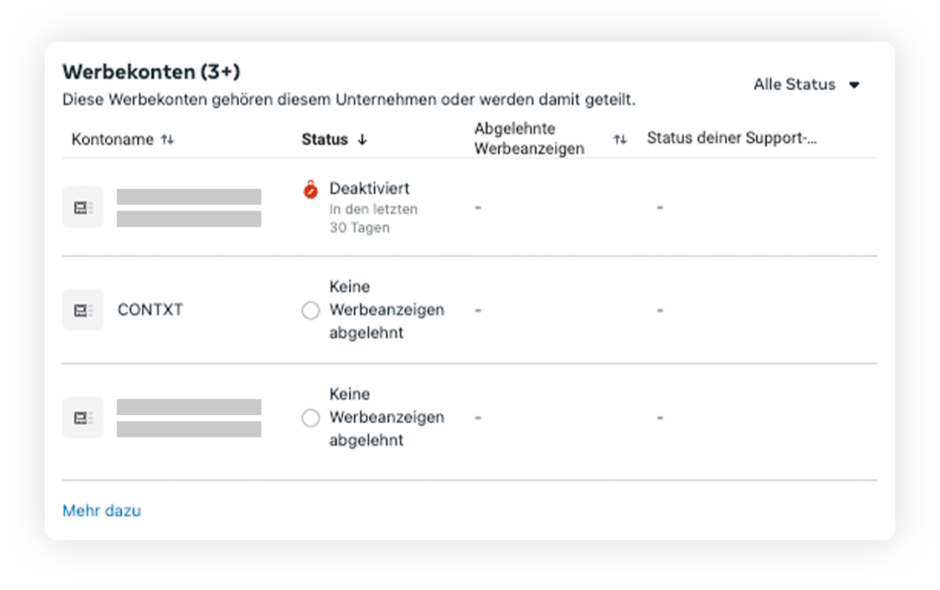Click the Status deiner Support column header
This screenshot has height=590, width=940.
[x=731, y=138]
